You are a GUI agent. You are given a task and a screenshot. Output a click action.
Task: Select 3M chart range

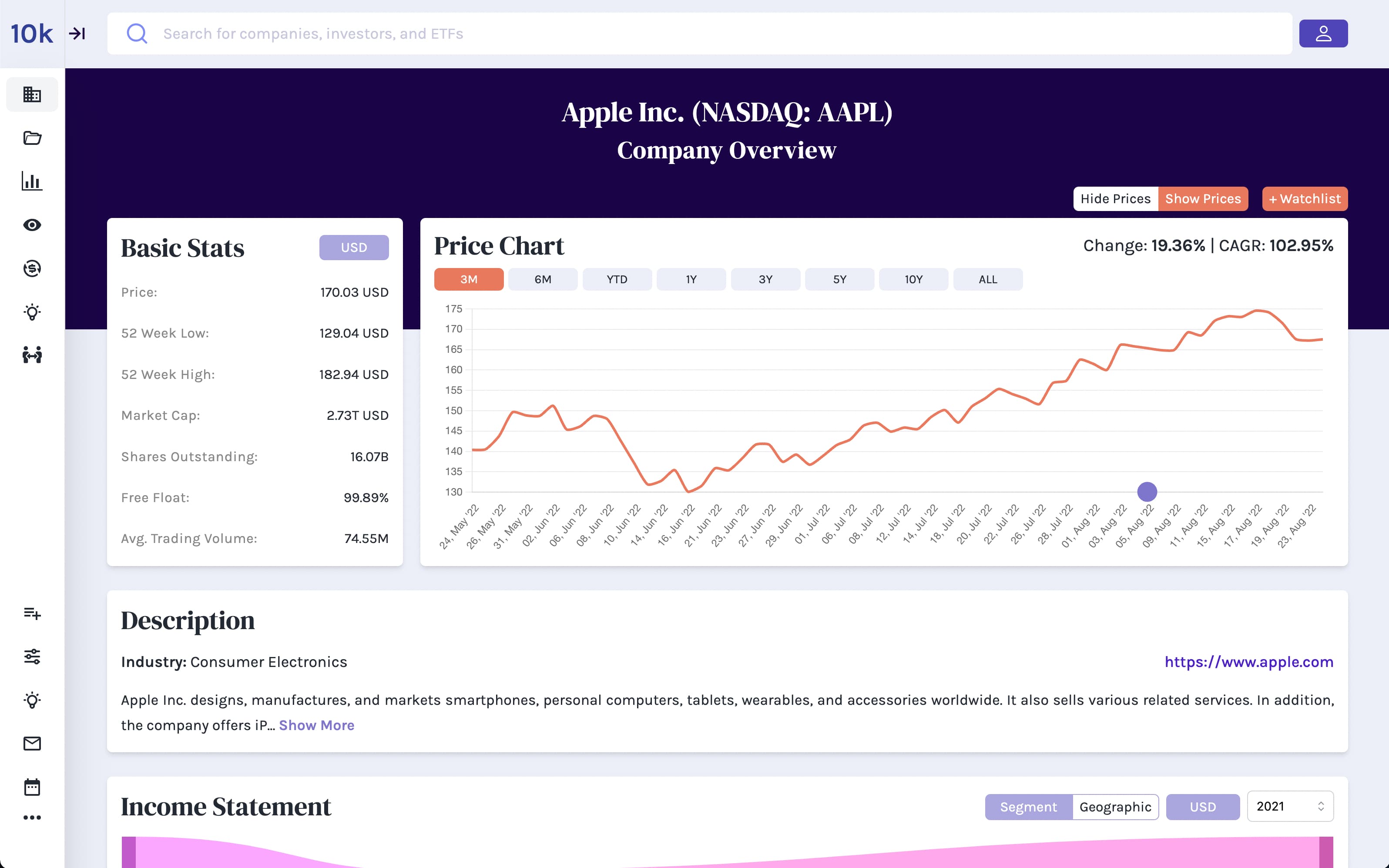click(469, 280)
